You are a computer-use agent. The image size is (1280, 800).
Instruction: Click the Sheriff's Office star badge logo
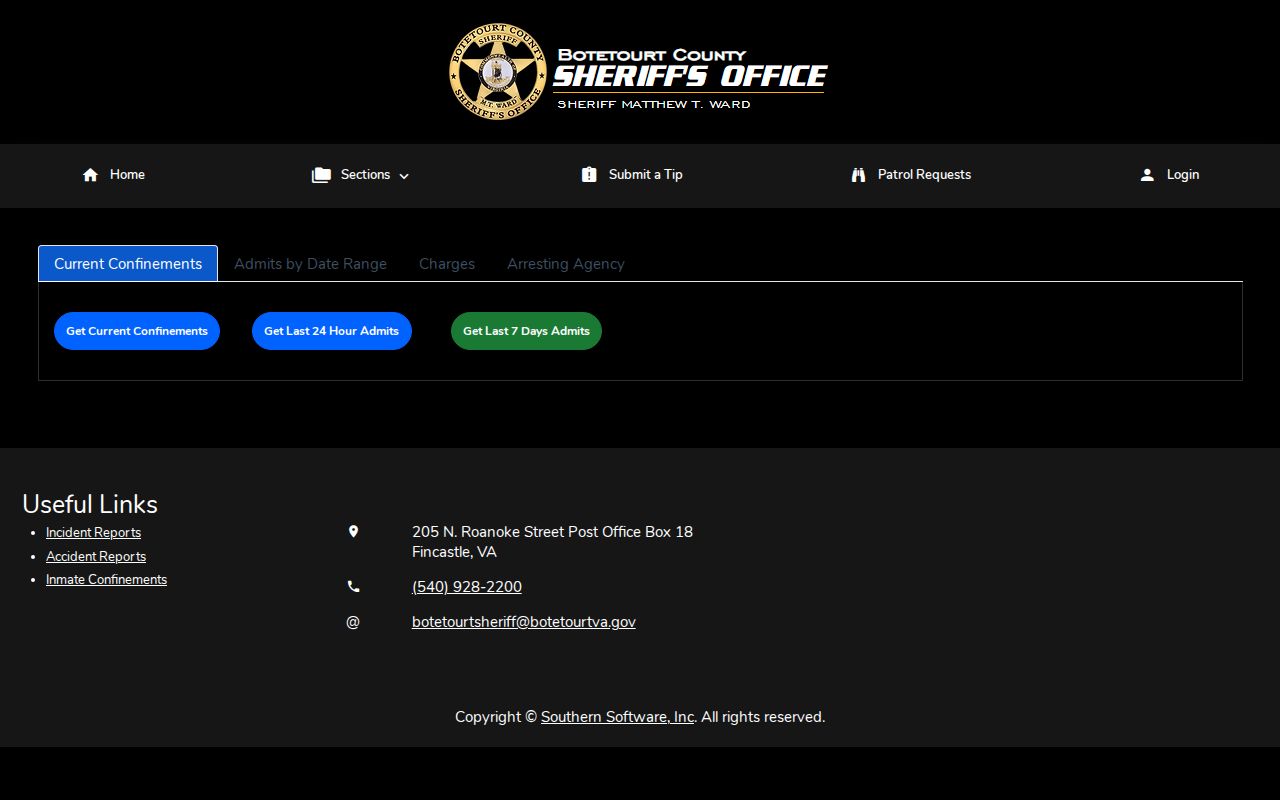pyautogui.click(x=497, y=72)
